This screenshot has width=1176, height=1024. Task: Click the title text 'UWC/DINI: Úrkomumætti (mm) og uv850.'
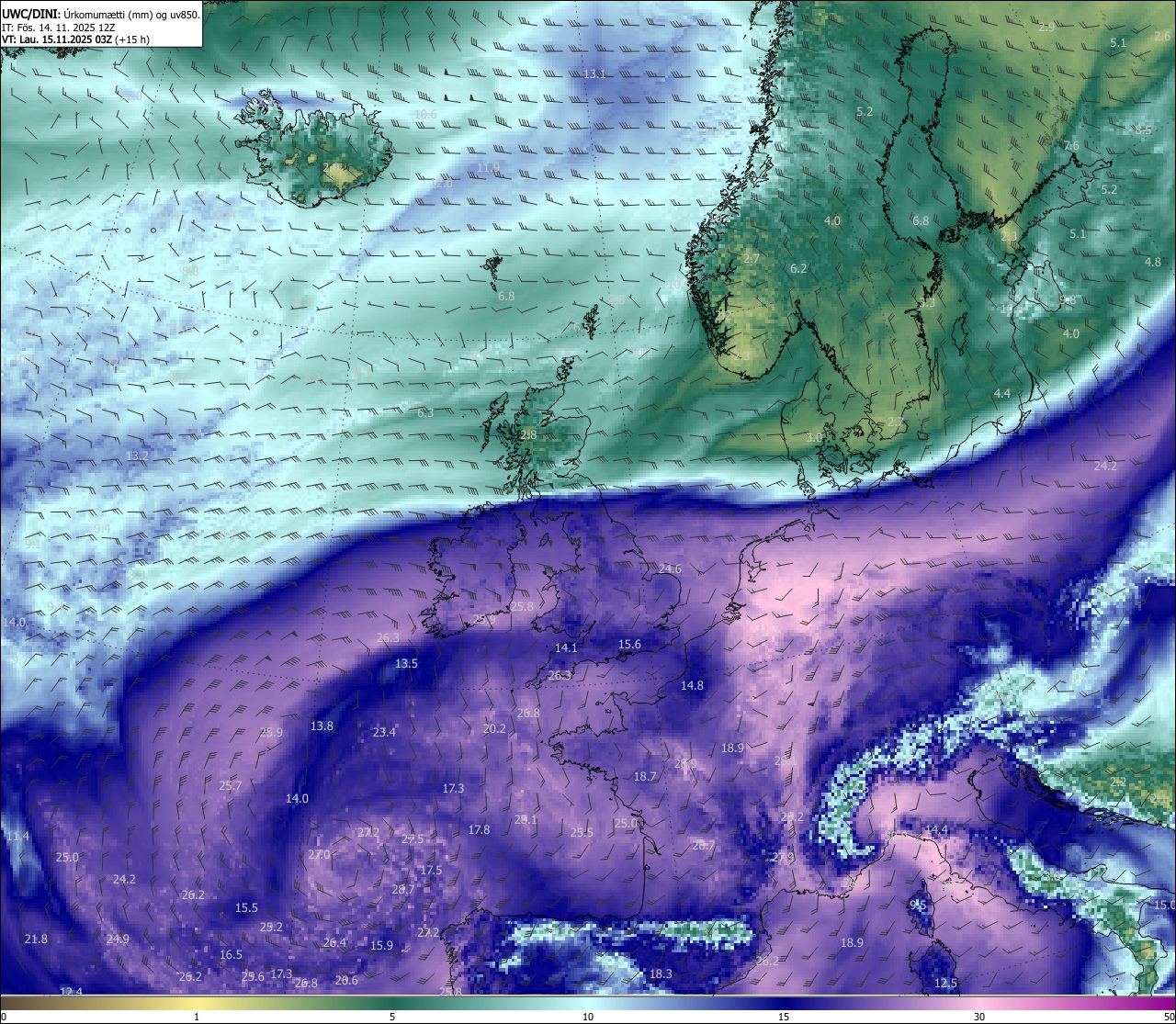(x=101, y=15)
